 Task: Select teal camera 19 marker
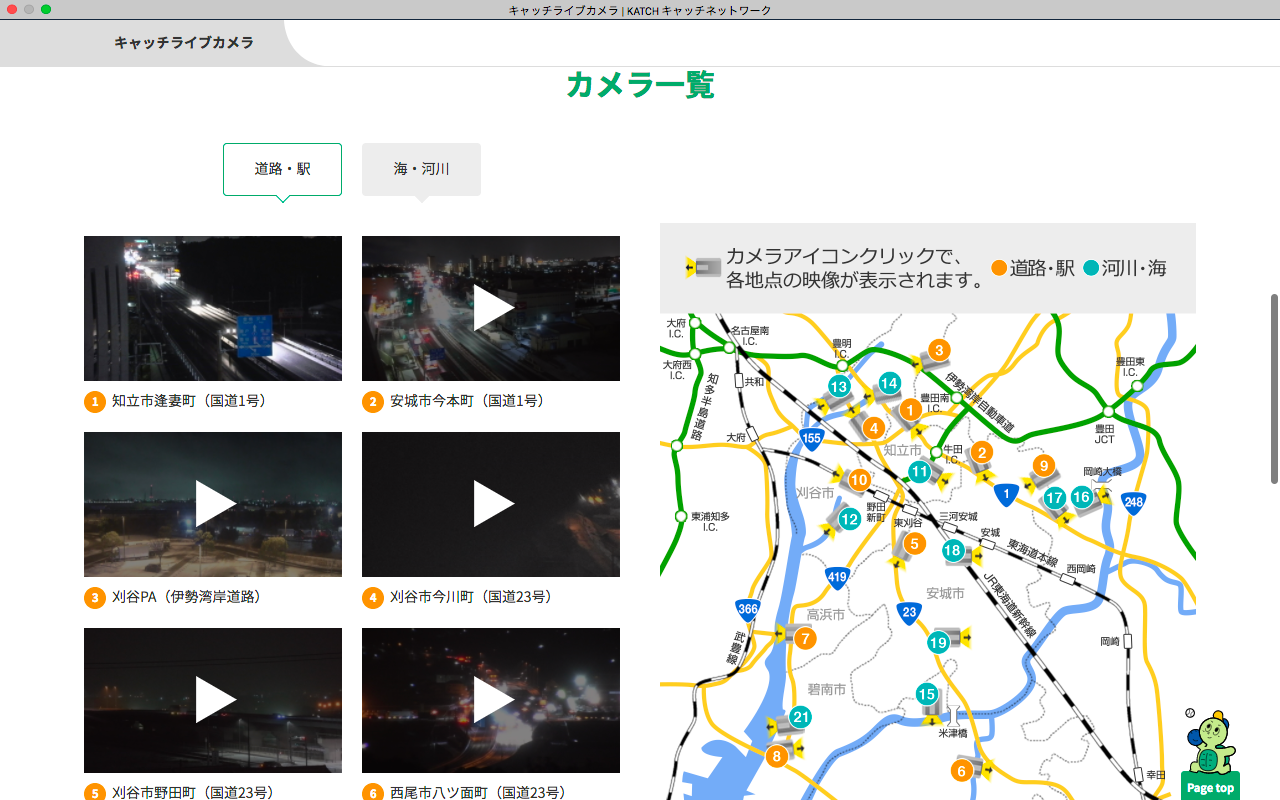pos(938,643)
